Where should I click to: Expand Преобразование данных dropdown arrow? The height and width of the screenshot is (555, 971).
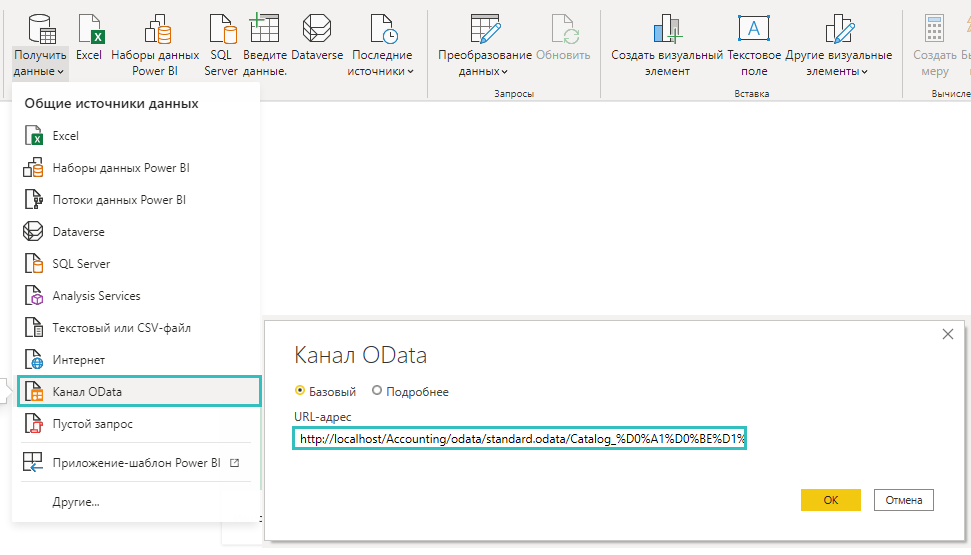[x=504, y=72]
